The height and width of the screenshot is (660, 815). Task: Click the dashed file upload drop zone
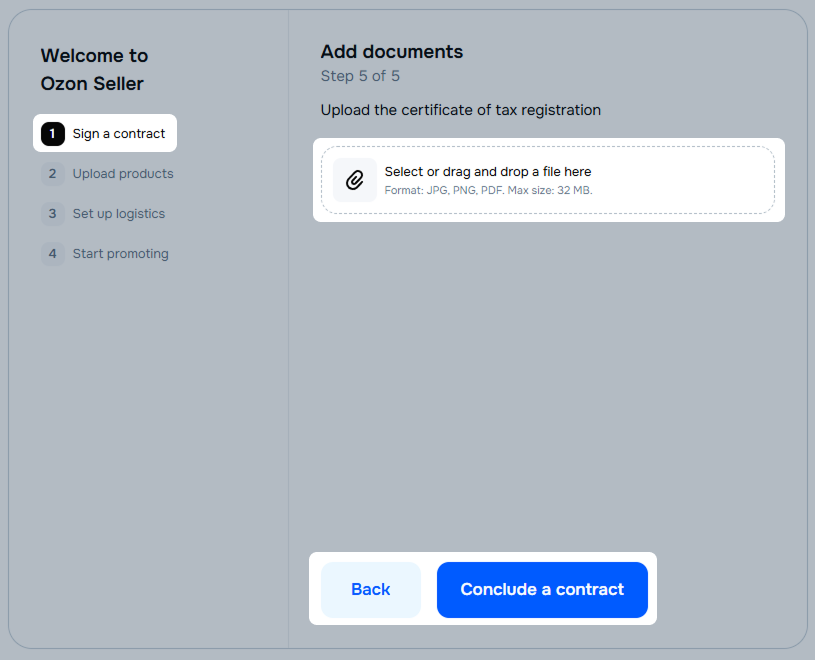pos(548,180)
